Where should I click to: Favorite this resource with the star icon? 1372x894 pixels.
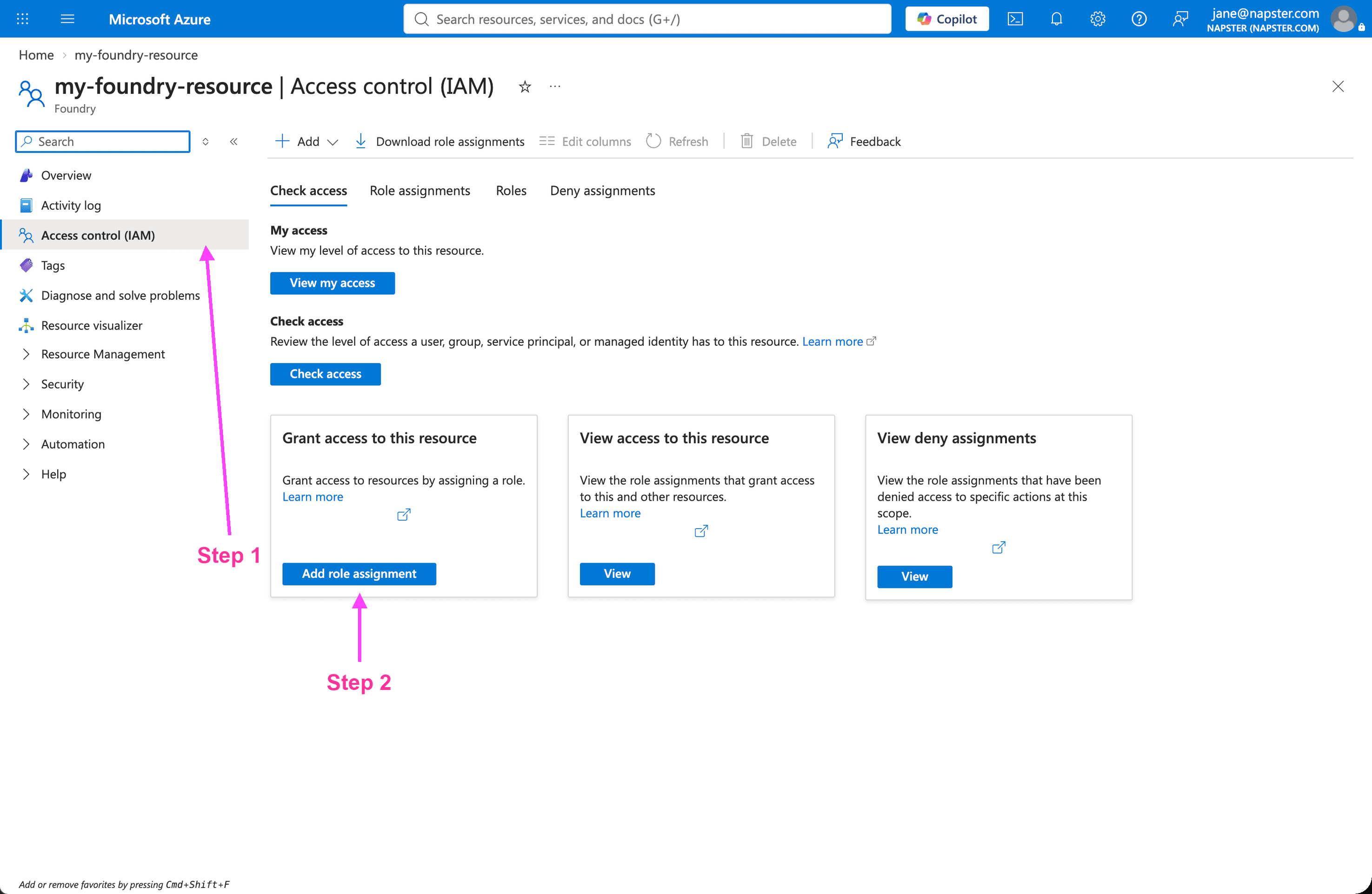(525, 86)
